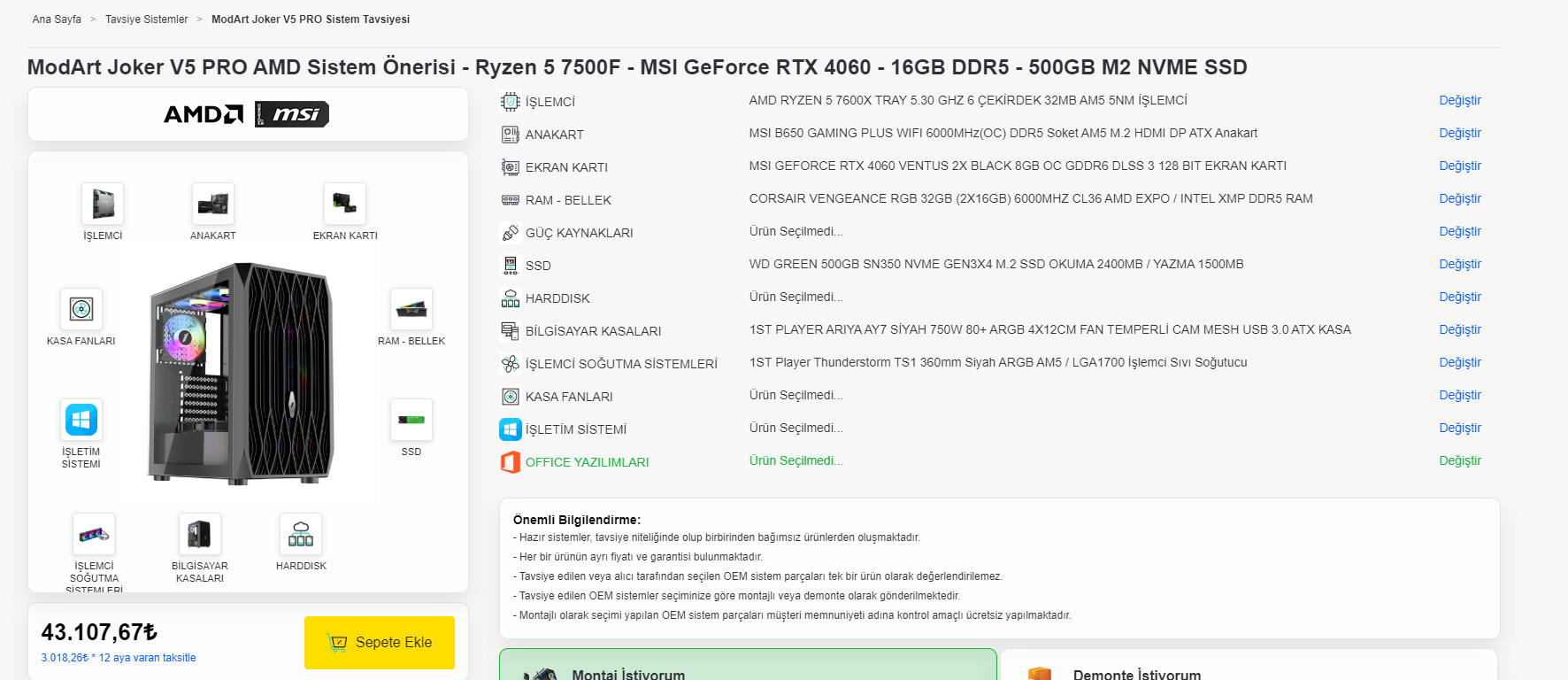Click the Anakart thumbnail icon in the diagram

(x=213, y=204)
